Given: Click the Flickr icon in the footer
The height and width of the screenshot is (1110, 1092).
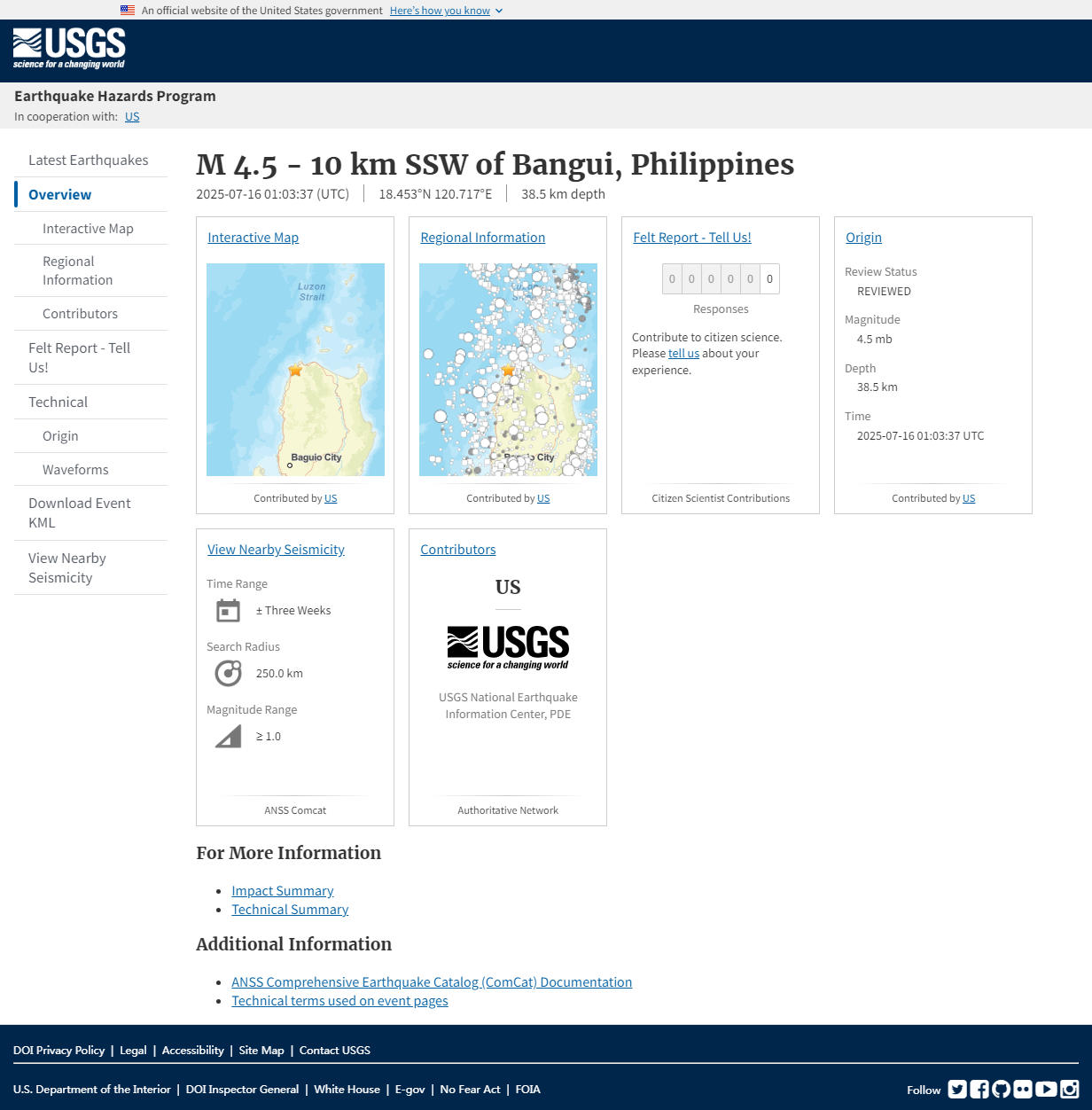Looking at the screenshot, I should (x=1023, y=1090).
